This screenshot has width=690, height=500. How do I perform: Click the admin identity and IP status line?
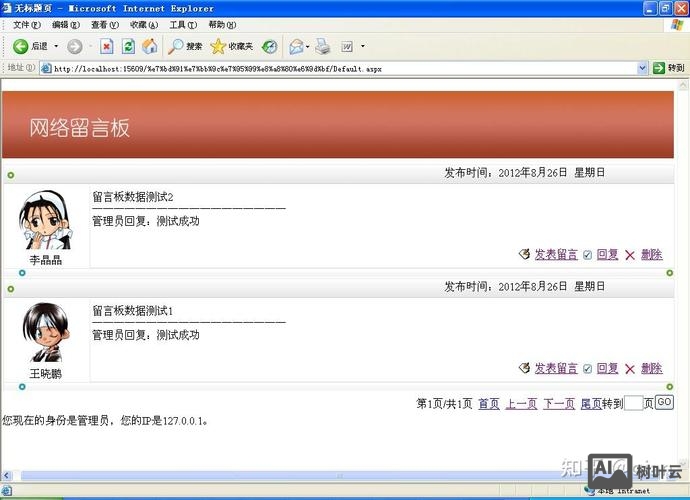click(105, 420)
